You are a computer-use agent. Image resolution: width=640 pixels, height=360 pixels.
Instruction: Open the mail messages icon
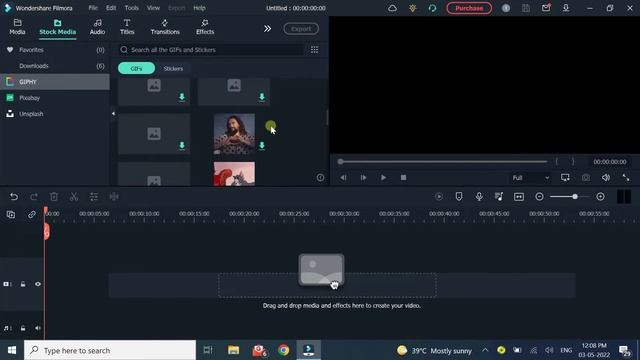point(546,8)
